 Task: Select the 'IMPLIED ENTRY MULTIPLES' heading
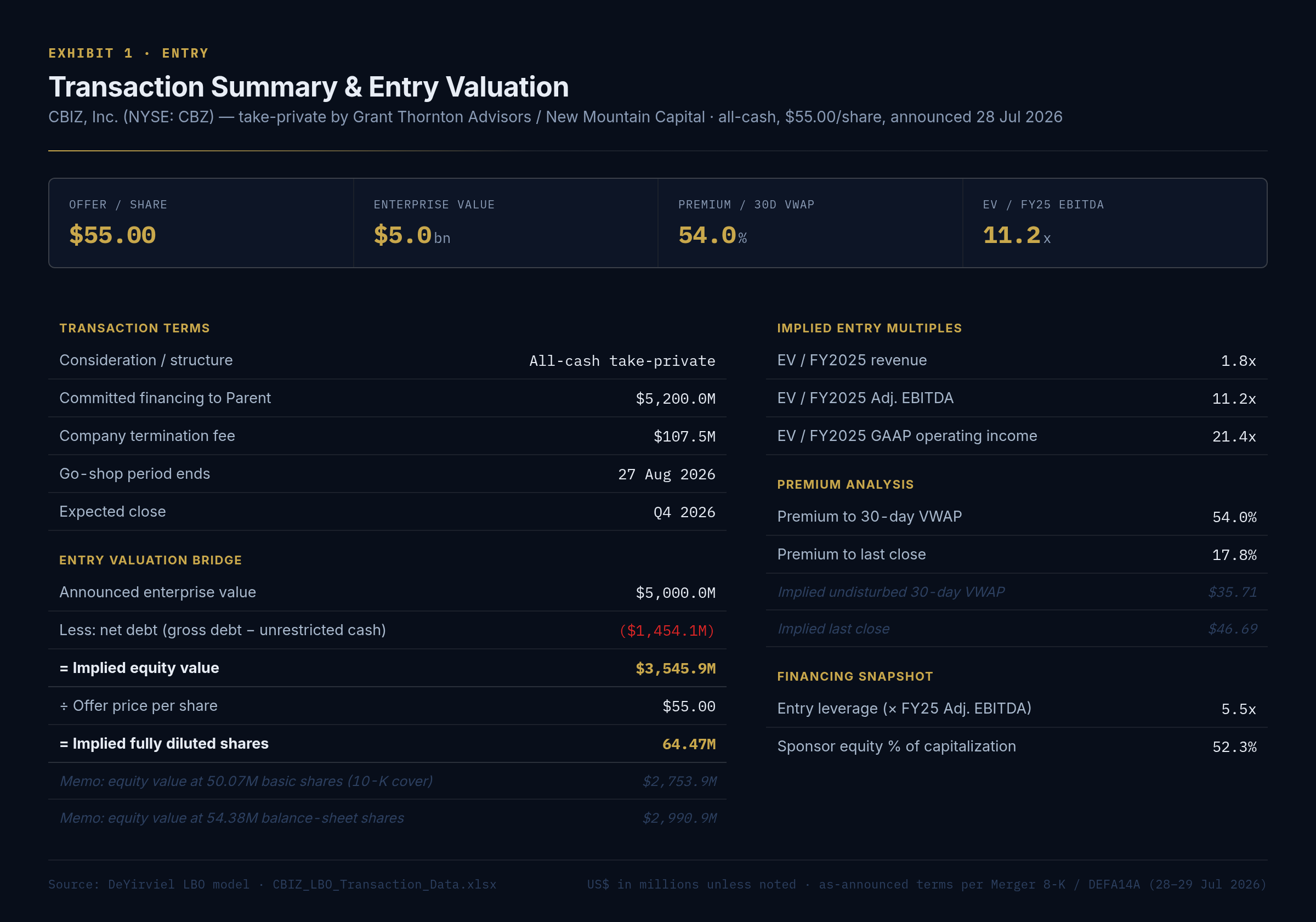click(x=870, y=328)
